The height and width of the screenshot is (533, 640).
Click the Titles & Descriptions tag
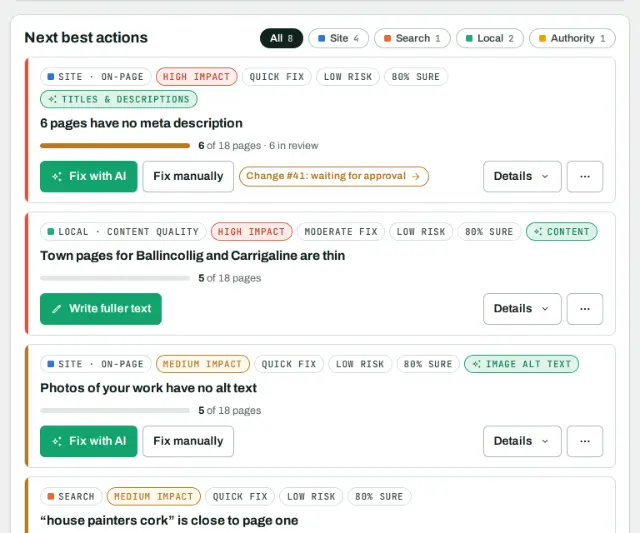click(x=119, y=99)
